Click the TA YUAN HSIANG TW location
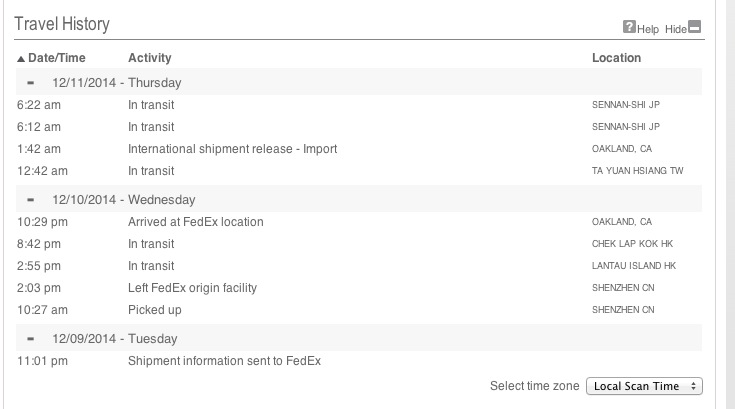Screen dimensions: 735x409 (x=638, y=171)
